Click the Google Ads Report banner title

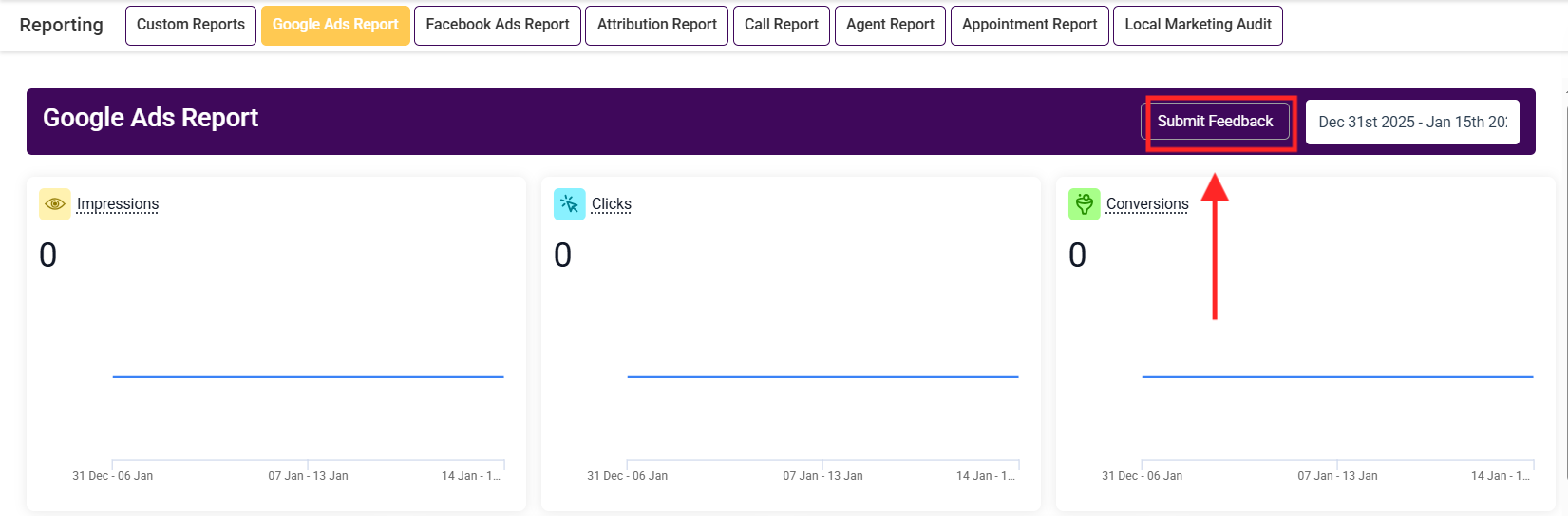pos(151,118)
